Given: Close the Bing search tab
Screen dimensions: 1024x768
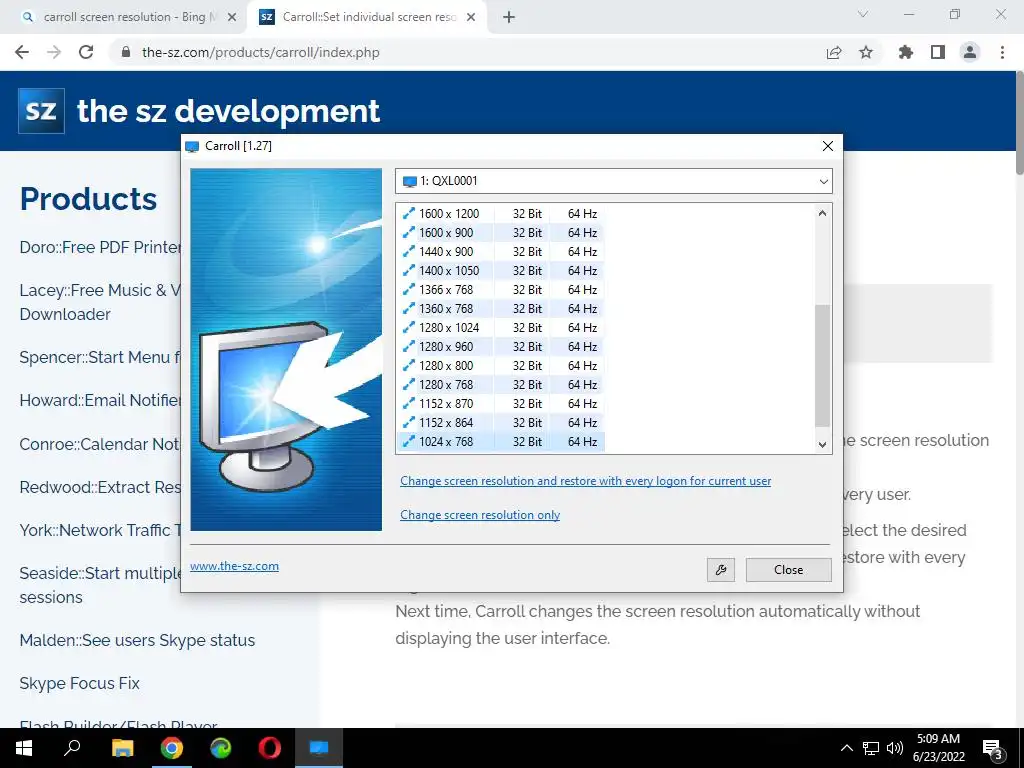Looking at the screenshot, I should [232, 18].
